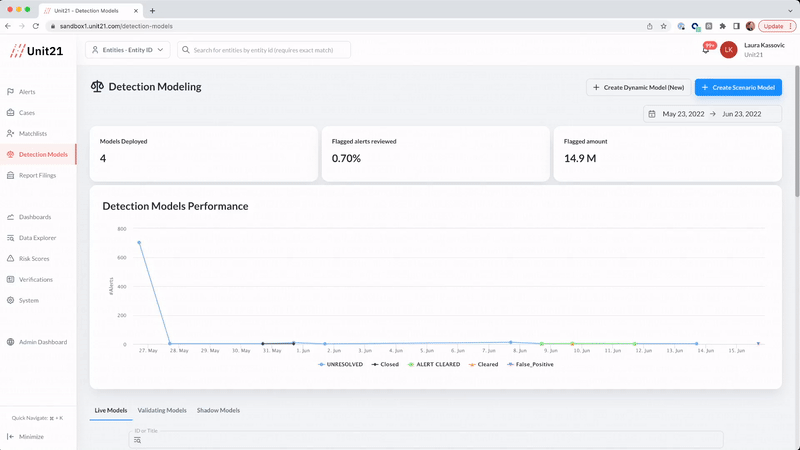Screen dimensions: 800x450
Task: Toggle Closed series in chart legend
Action: [385, 364]
